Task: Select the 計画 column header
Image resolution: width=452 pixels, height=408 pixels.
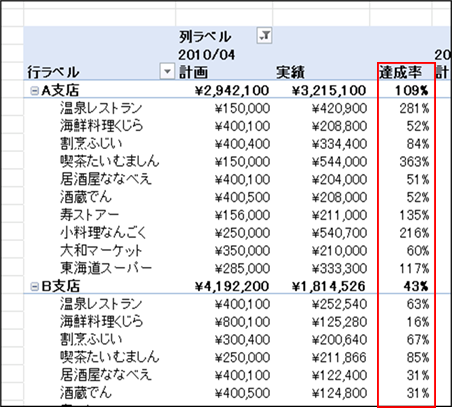Action: [x=193, y=72]
